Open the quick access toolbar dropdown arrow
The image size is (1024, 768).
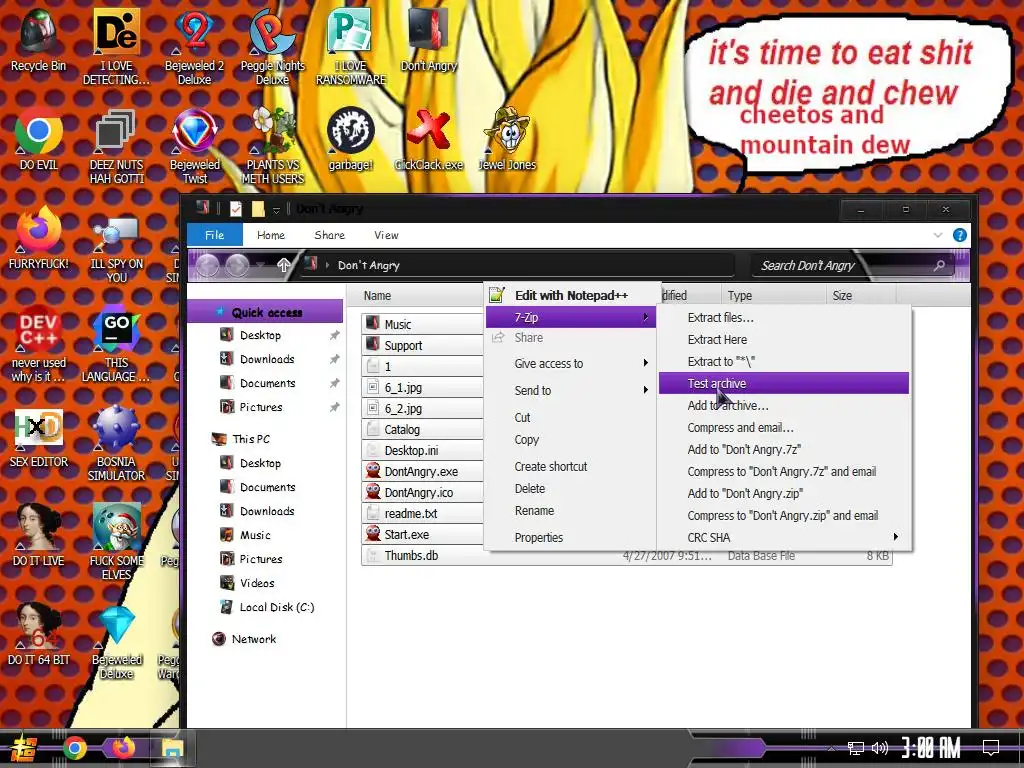tap(276, 210)
